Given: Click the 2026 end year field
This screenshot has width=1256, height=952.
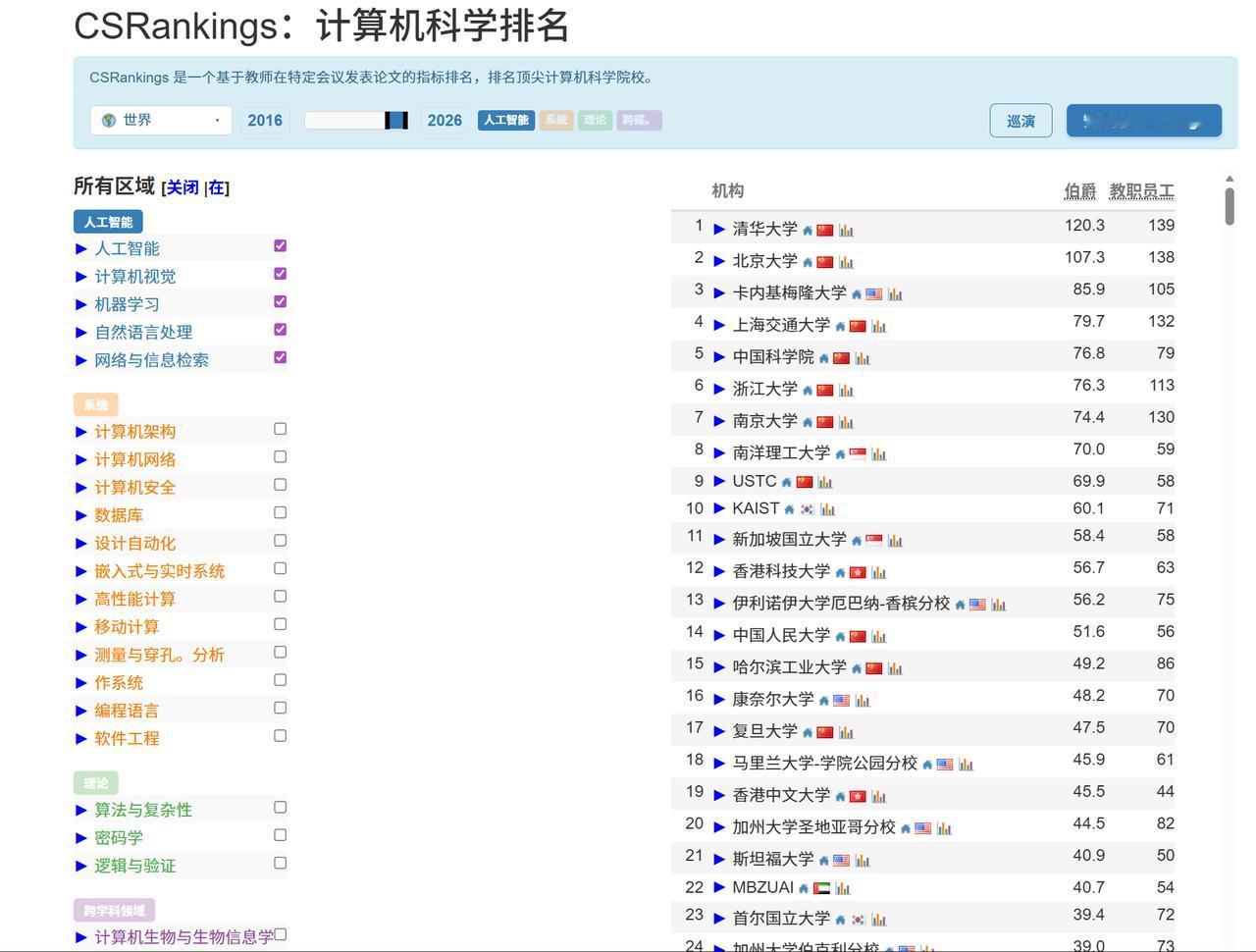Looking at the screenshot, I should coord(445,120).
